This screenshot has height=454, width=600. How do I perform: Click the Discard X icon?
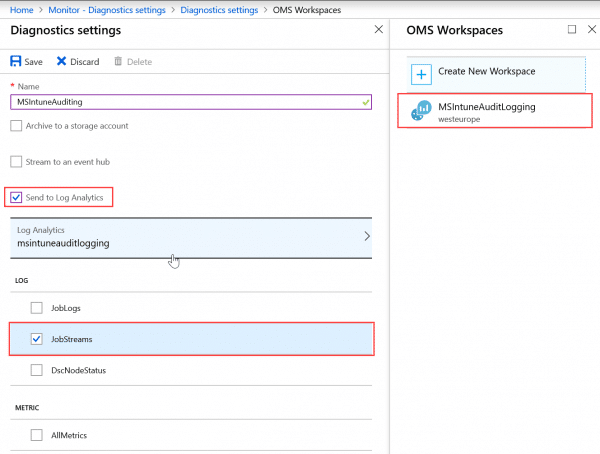pyautogui.click(x=61, y=61)
